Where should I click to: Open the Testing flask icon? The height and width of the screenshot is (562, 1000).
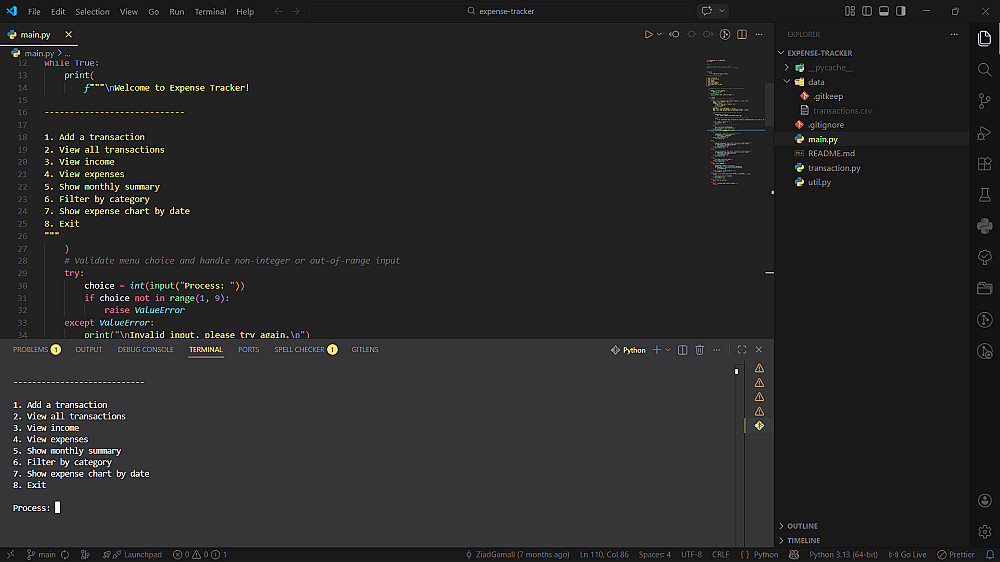(984, 194)
